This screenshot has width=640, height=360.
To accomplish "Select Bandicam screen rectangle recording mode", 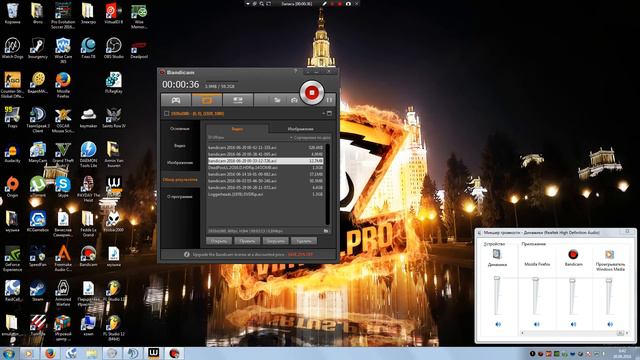I will pos(207,100).
